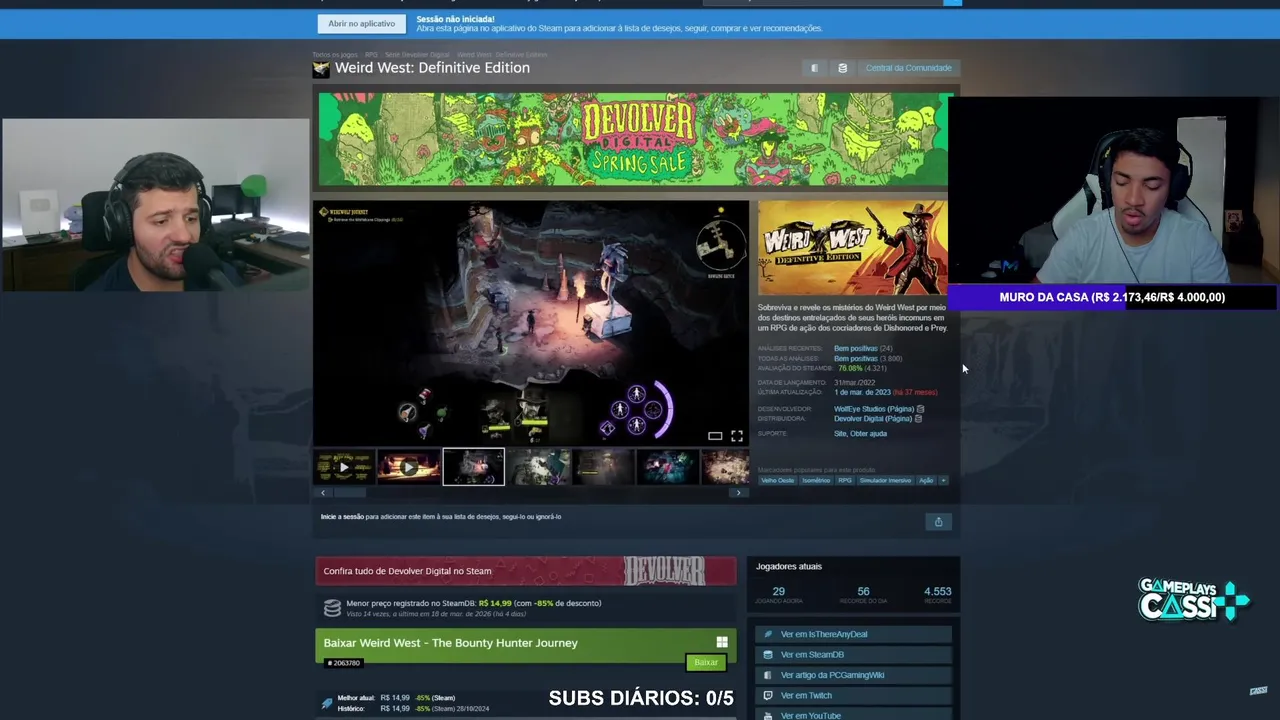Select the fifth media thumbnail in the strip
This screenshot has width=1280, height=720.
(x=603, y=467)
